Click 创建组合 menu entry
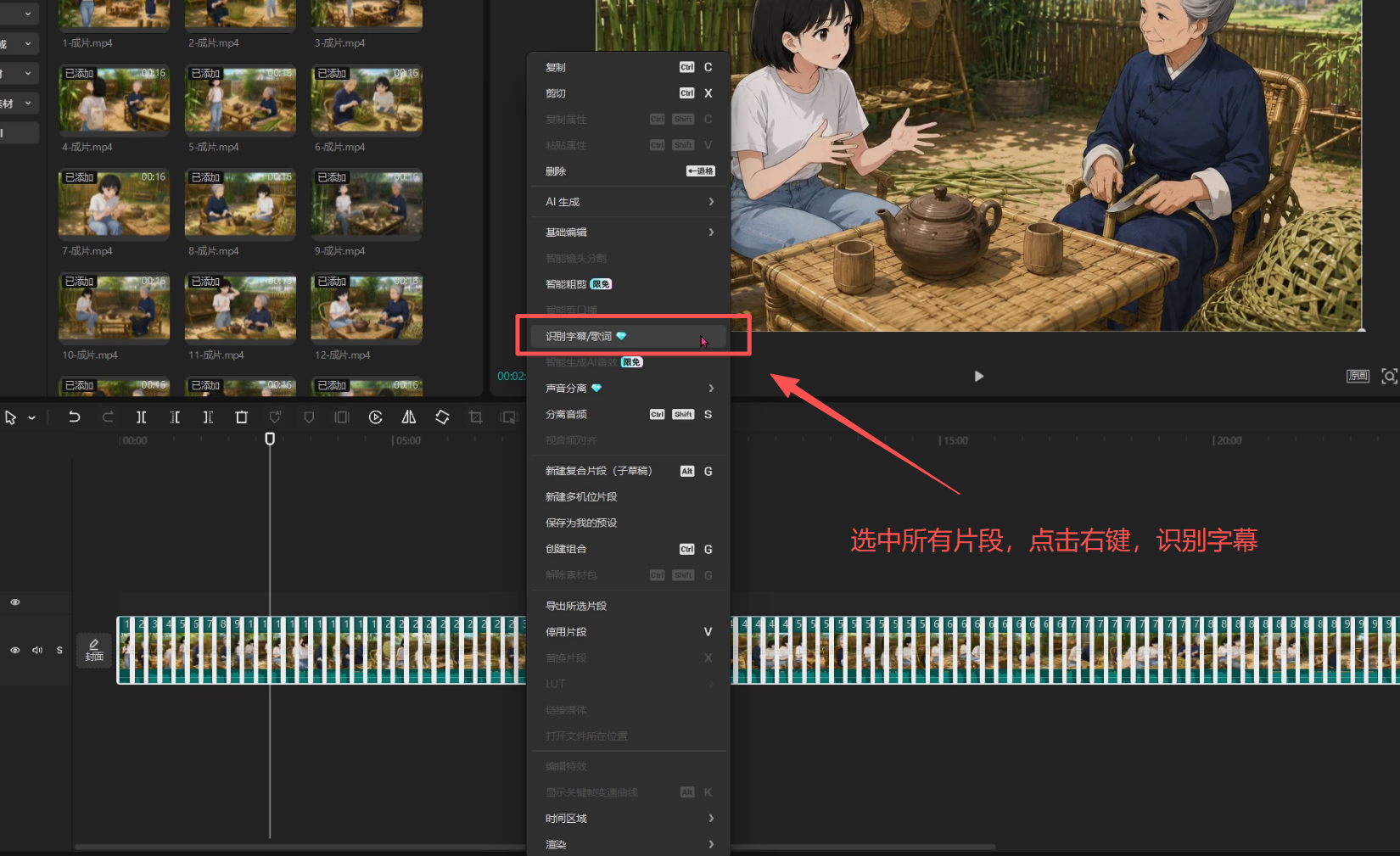 (629, 549)
